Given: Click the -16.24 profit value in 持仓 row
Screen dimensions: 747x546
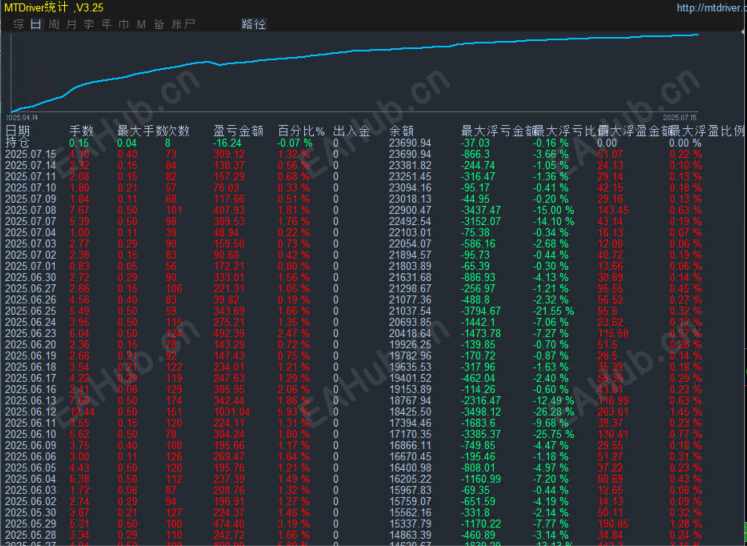Looking at the screenshot, I should click(x=227, y=143).
